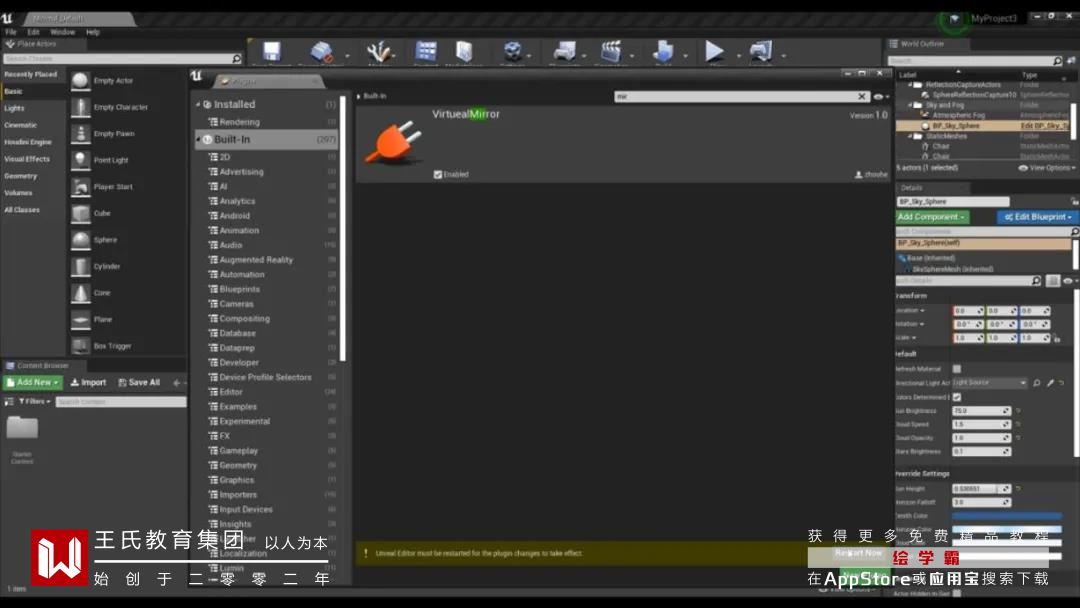
Task: Open the plugin view options eye icon
Action: pos(881,97)
